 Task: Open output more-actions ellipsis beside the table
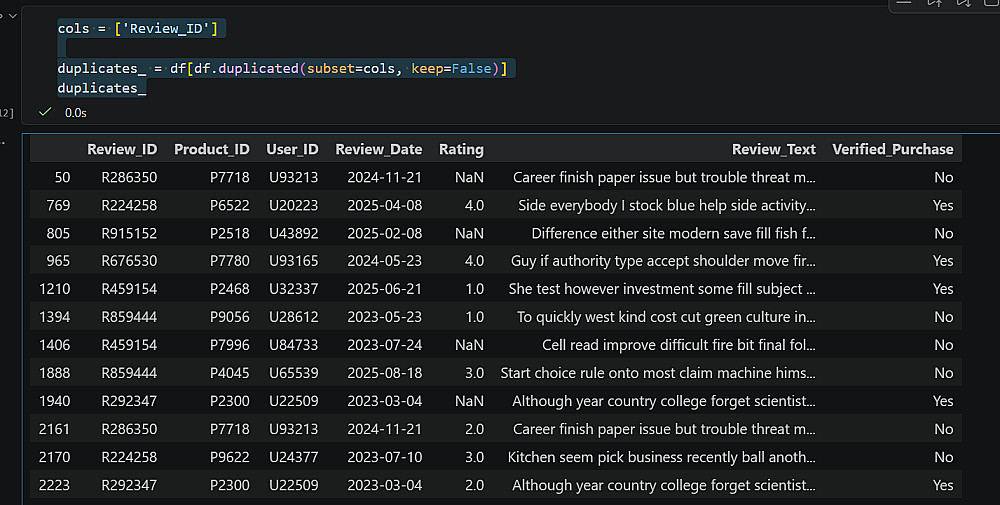3,141
